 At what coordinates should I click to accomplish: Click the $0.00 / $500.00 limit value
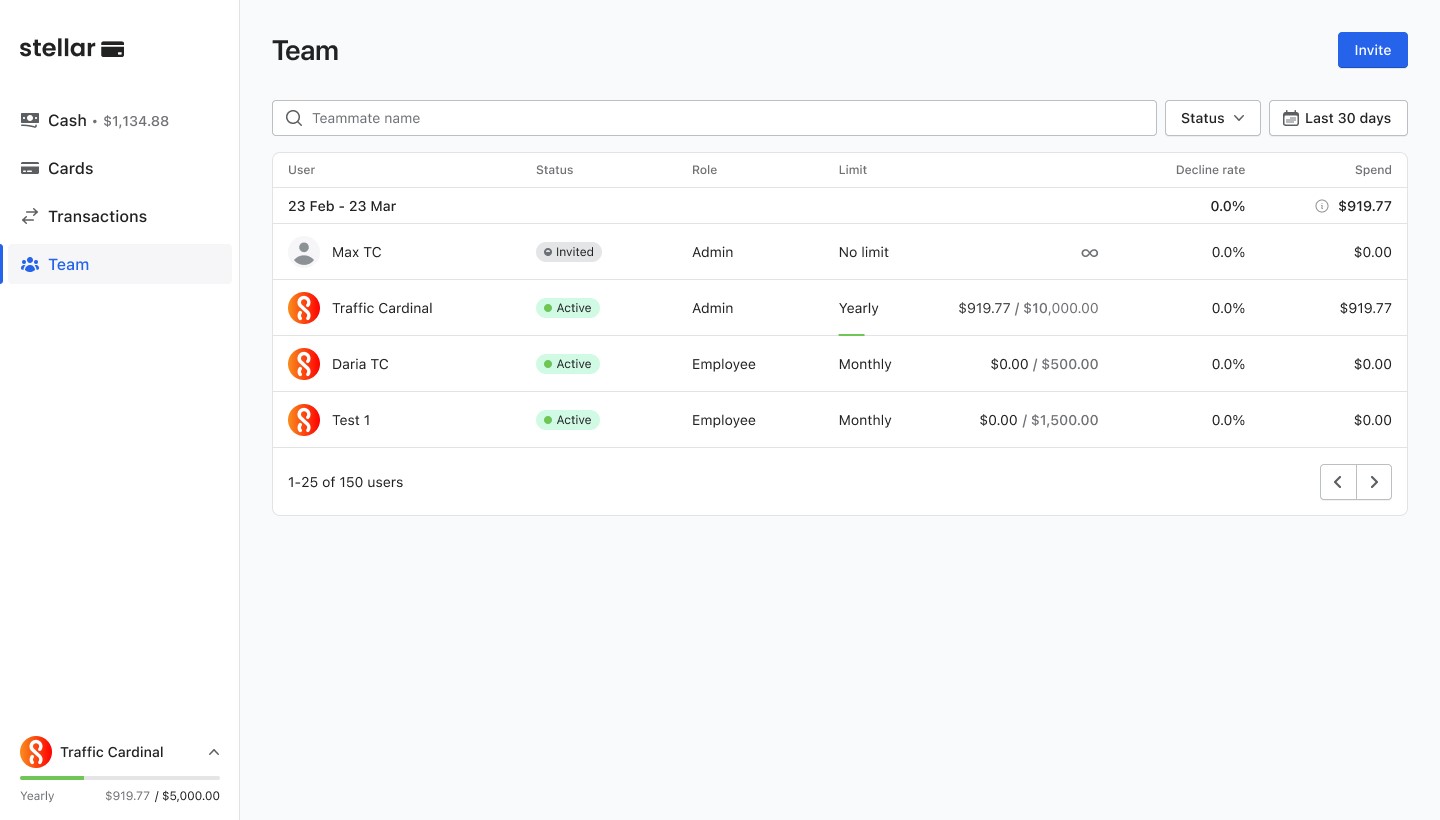pos(1044,364)
